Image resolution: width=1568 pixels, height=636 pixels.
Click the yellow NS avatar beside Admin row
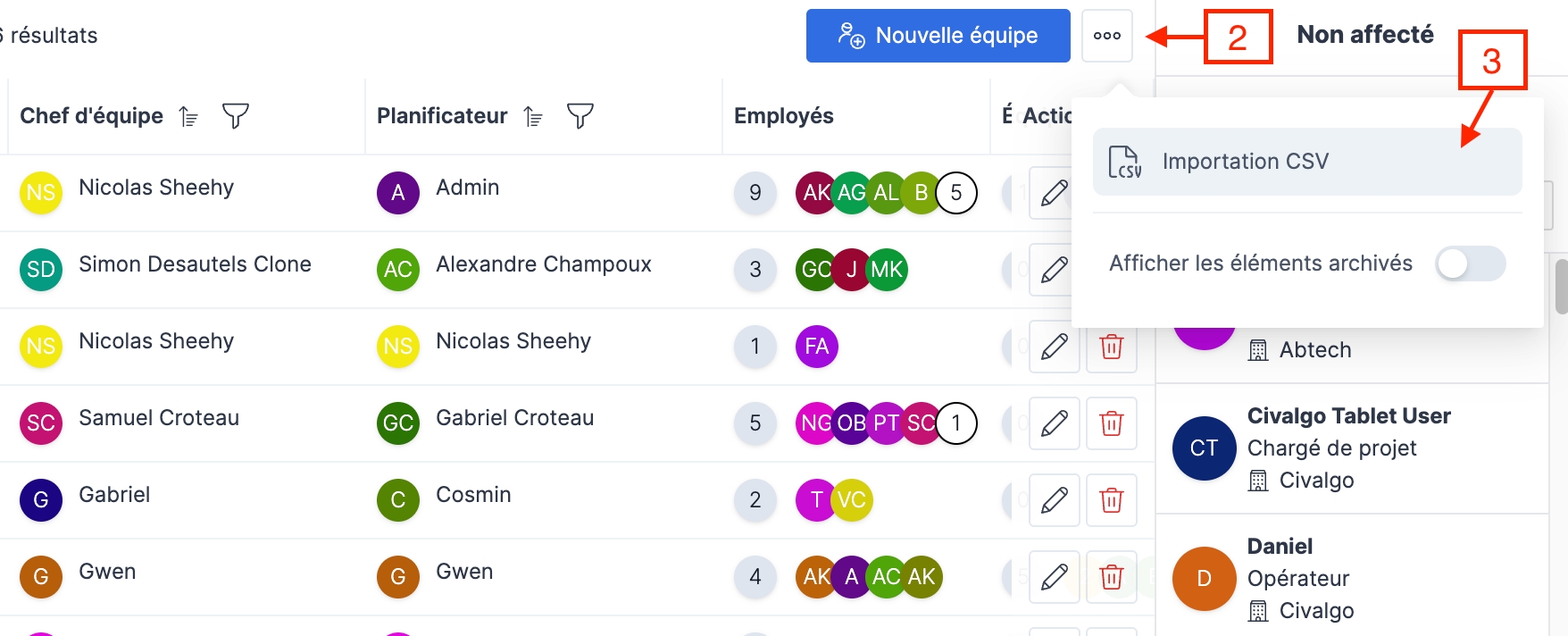(41, 193)
